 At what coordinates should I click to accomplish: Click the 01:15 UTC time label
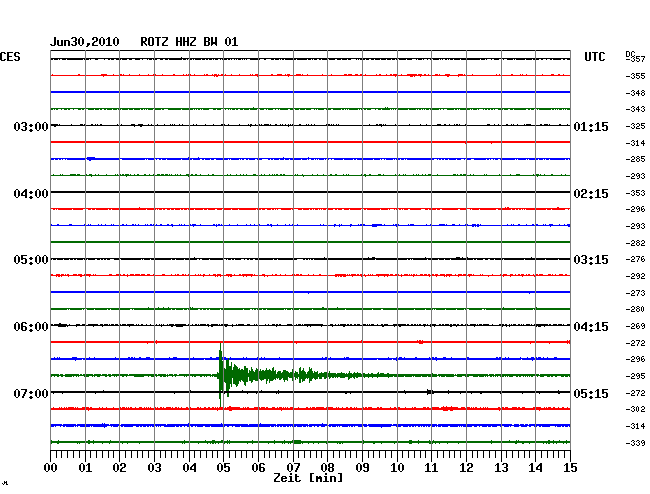point(591,126)
